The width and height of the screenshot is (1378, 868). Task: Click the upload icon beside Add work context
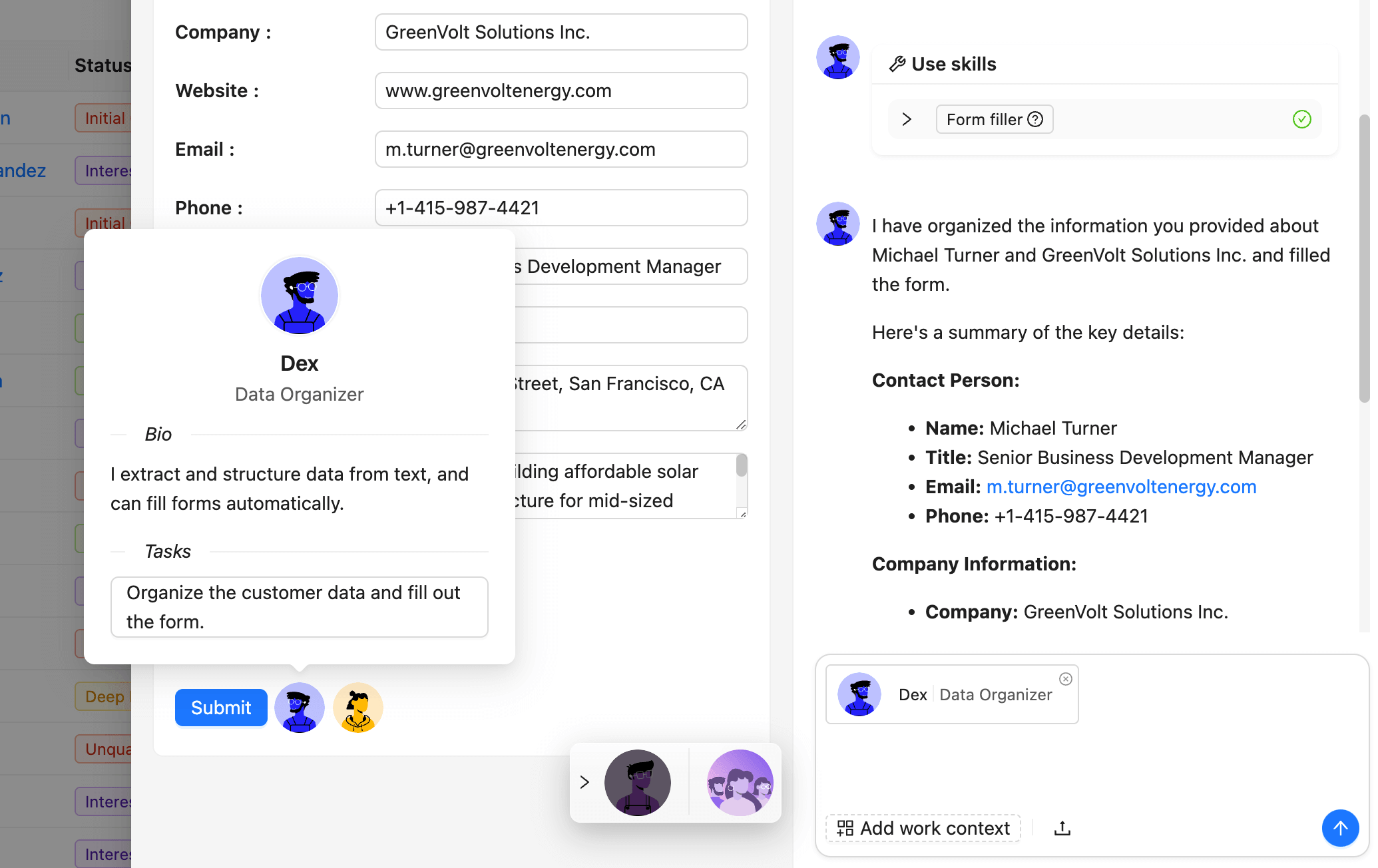[1062, 827]
